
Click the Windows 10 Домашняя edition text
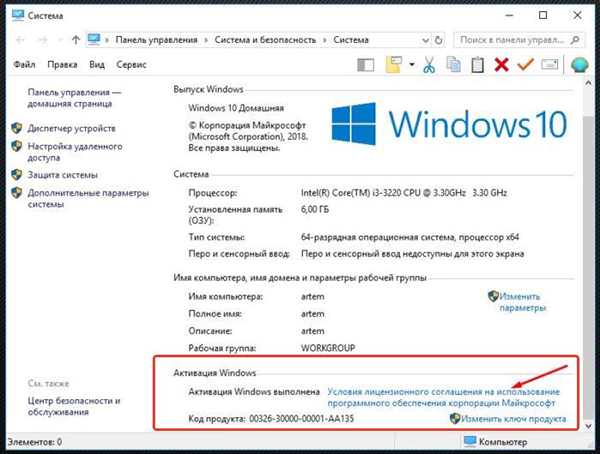coord(236,108)
